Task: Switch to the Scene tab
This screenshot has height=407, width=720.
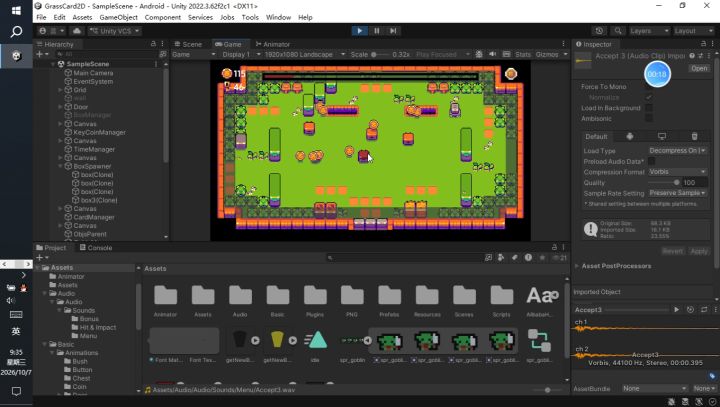Action: point(188,44)
